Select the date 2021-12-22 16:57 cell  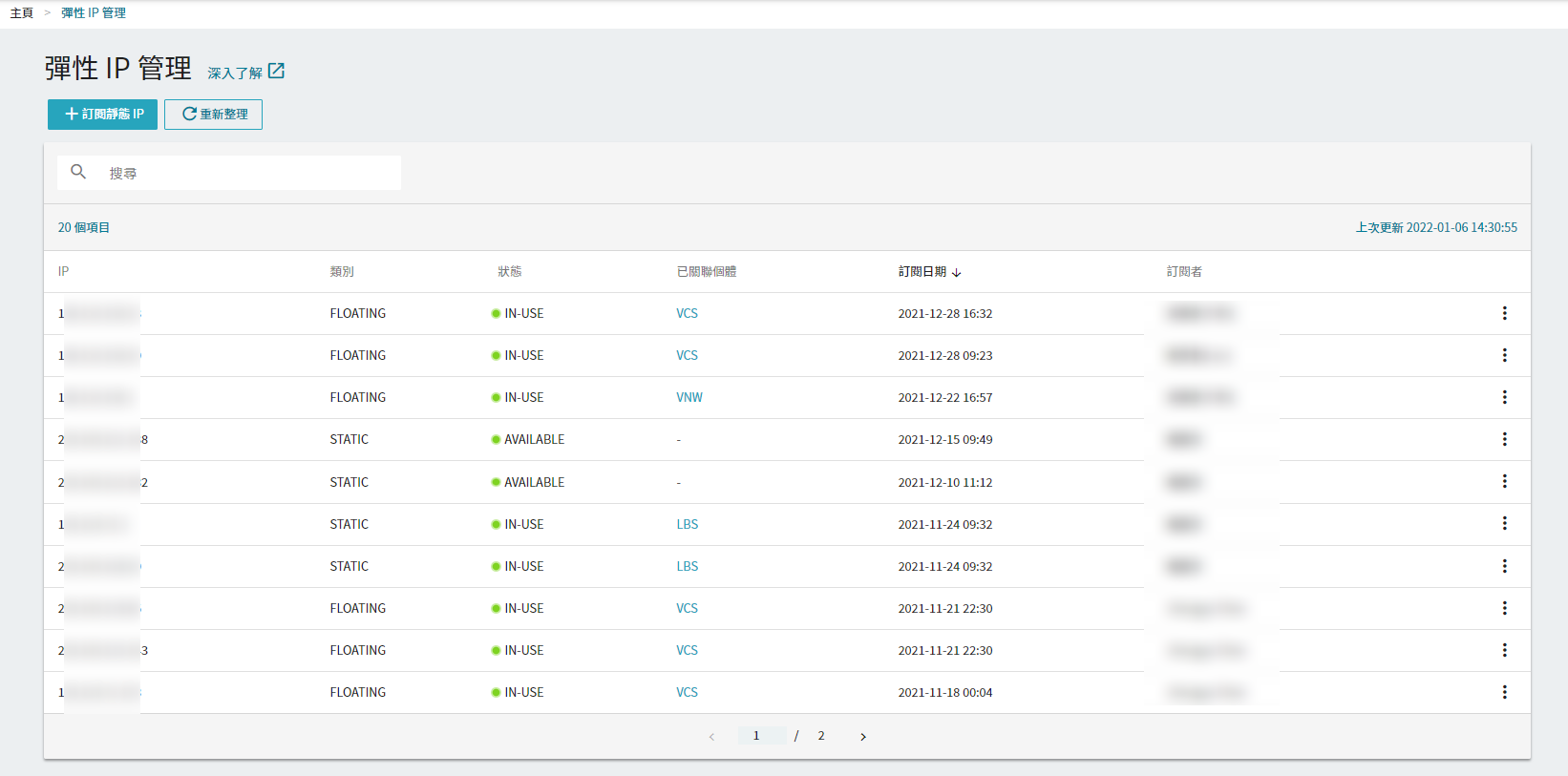coord(945,398)
